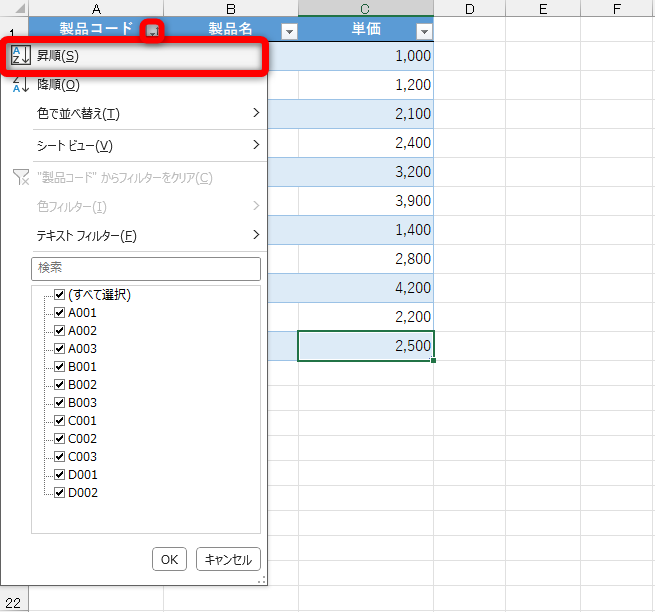The width and height of the screenshot is (655, 612).
Task: Expand the 色フィルター submenu arrow
Action: (256, 206)
